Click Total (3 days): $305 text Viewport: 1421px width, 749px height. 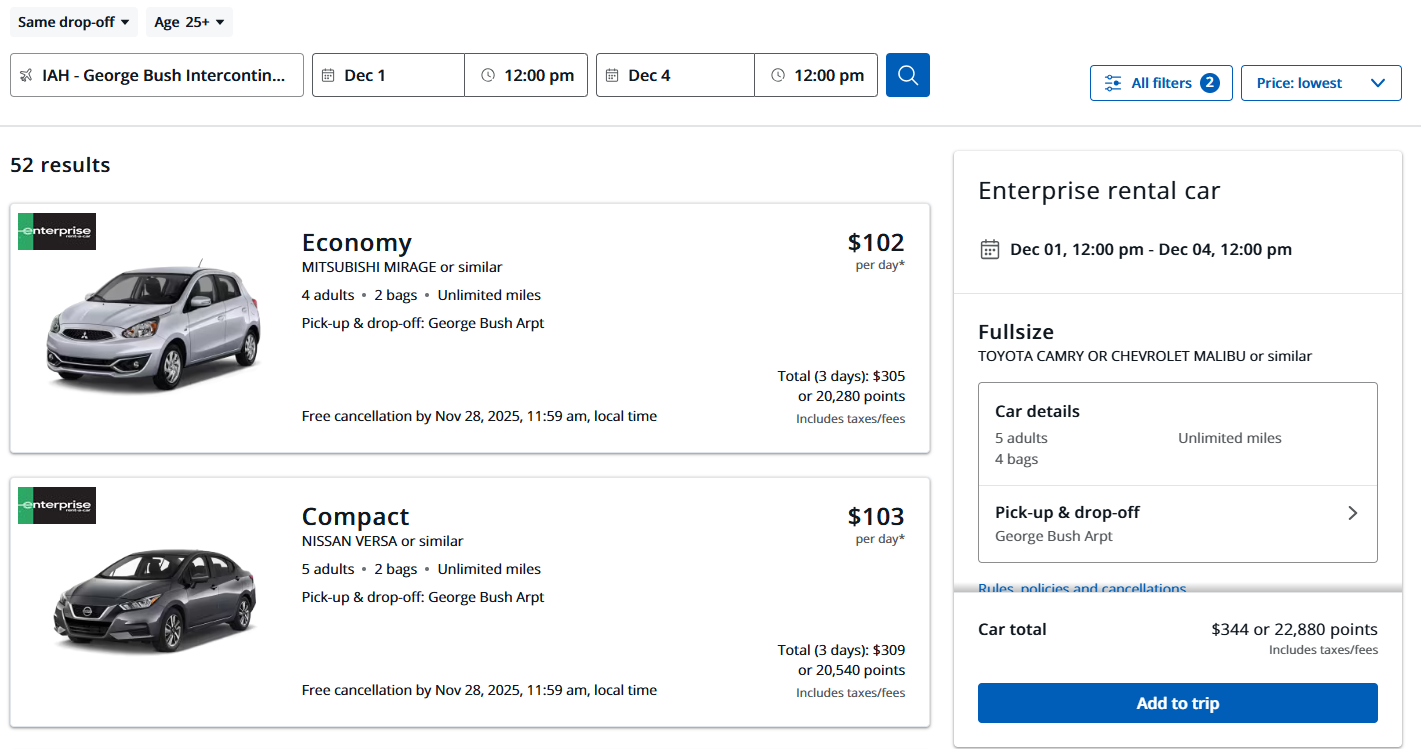841,376
